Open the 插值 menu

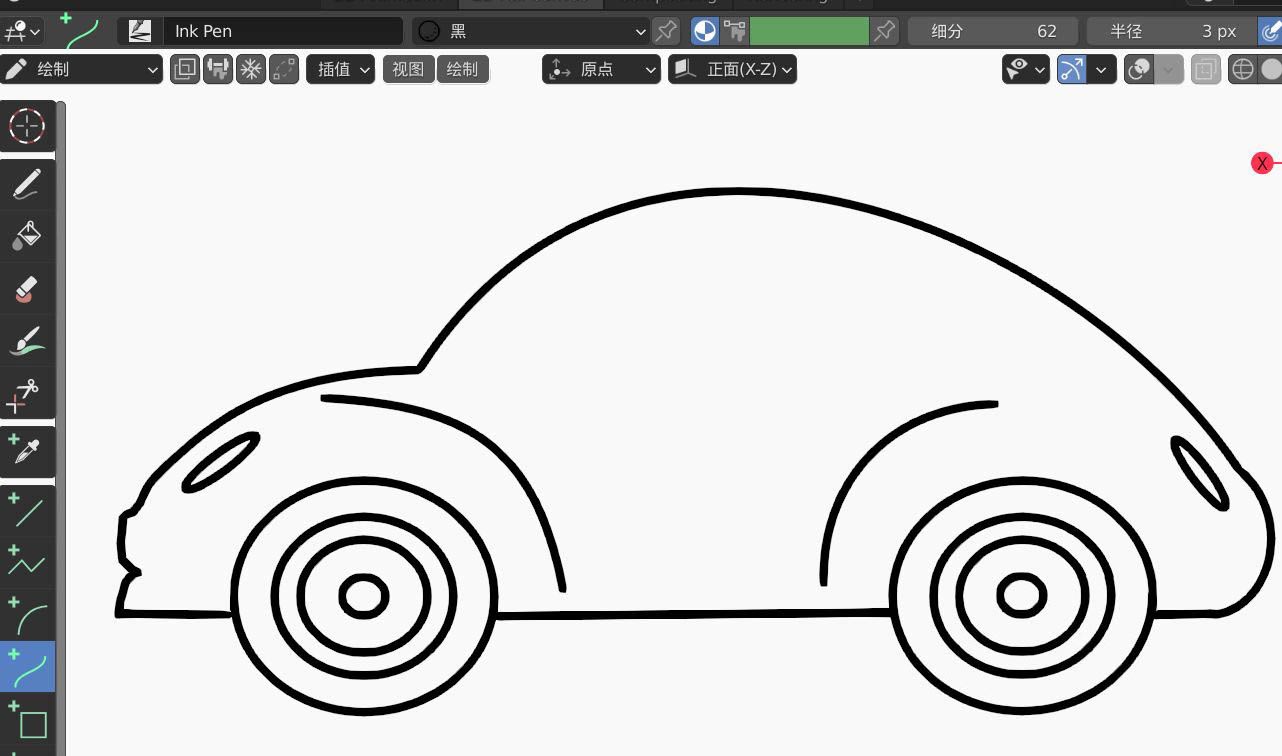coord(340,69)
